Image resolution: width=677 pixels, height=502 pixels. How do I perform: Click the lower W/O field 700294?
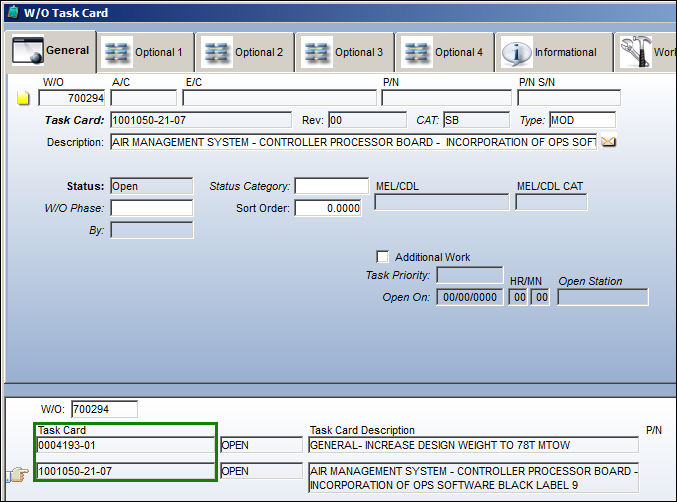tap(104, 409)
